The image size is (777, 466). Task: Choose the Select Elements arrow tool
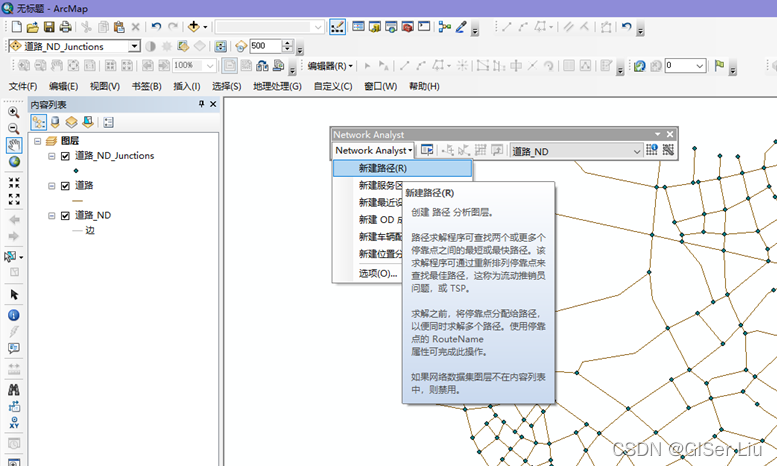coord(14,294)
